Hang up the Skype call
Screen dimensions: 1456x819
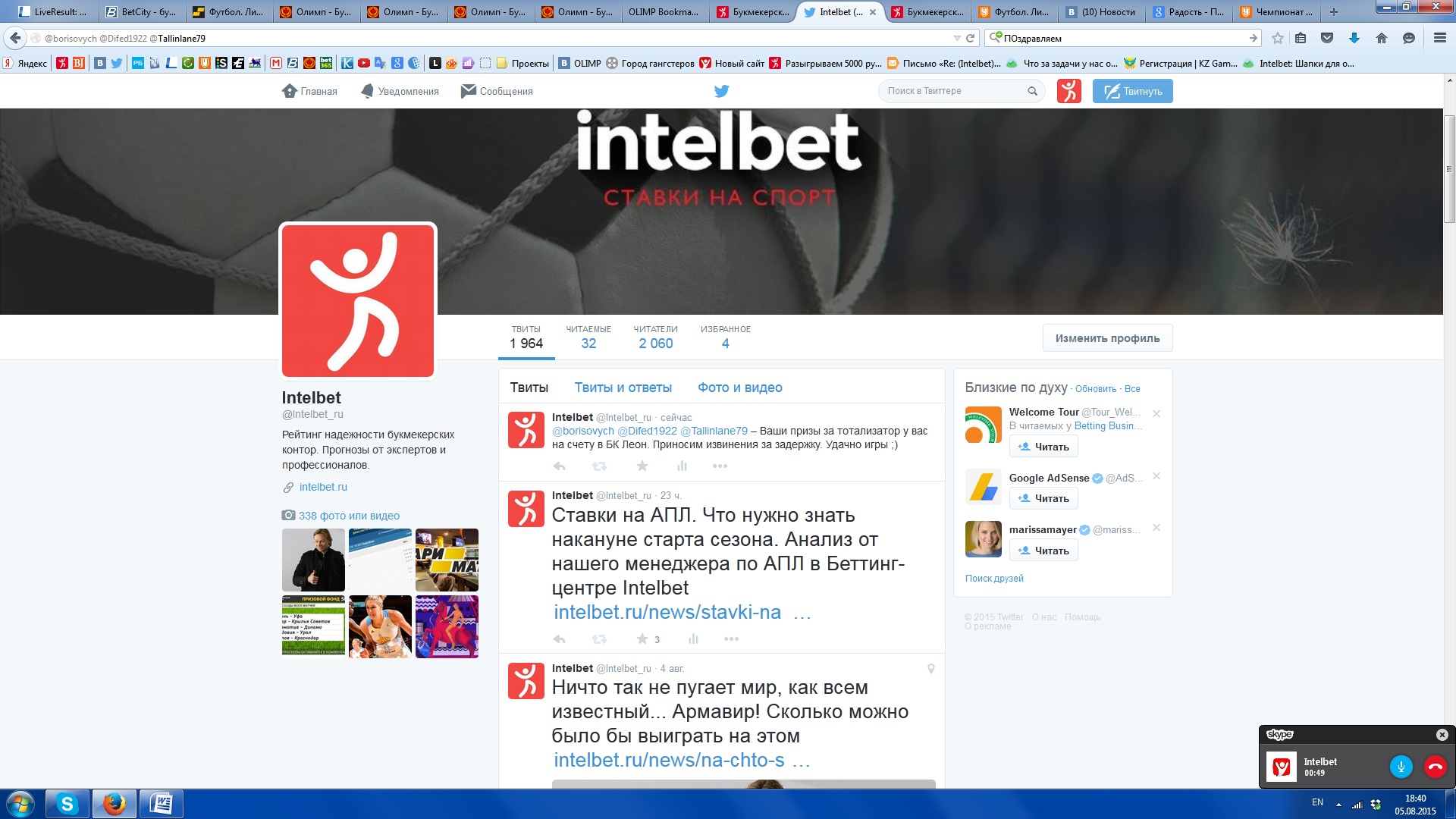point(1435,767)
